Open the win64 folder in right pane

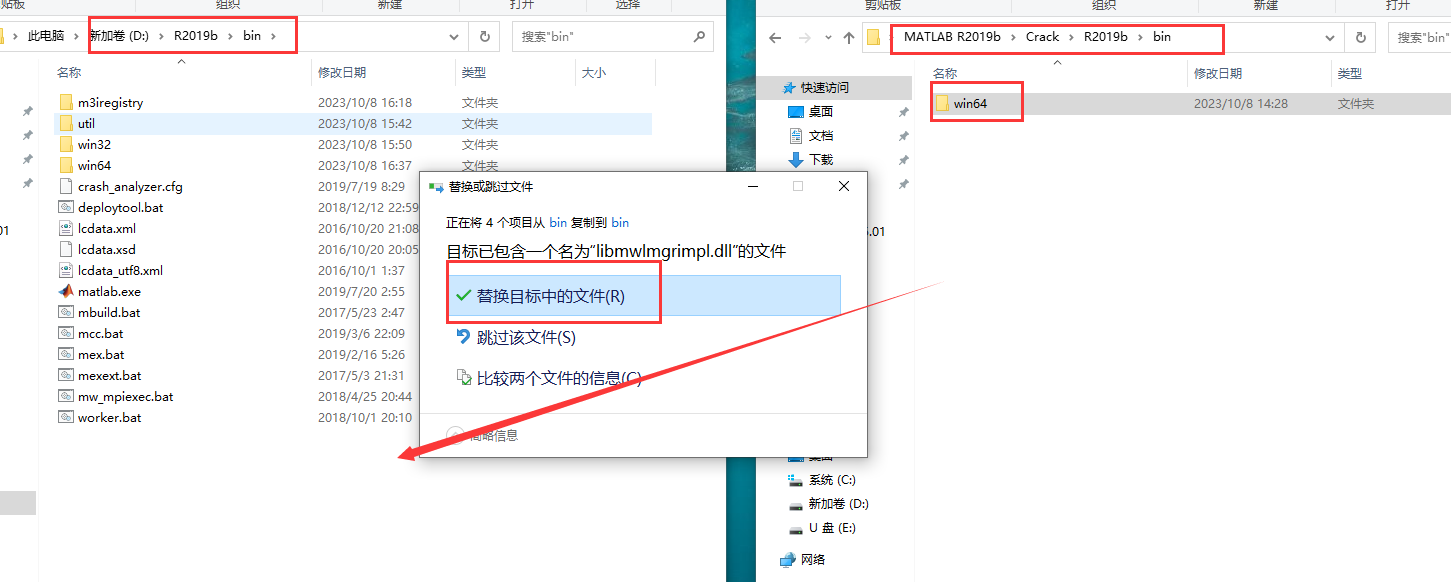pos(975,101)
